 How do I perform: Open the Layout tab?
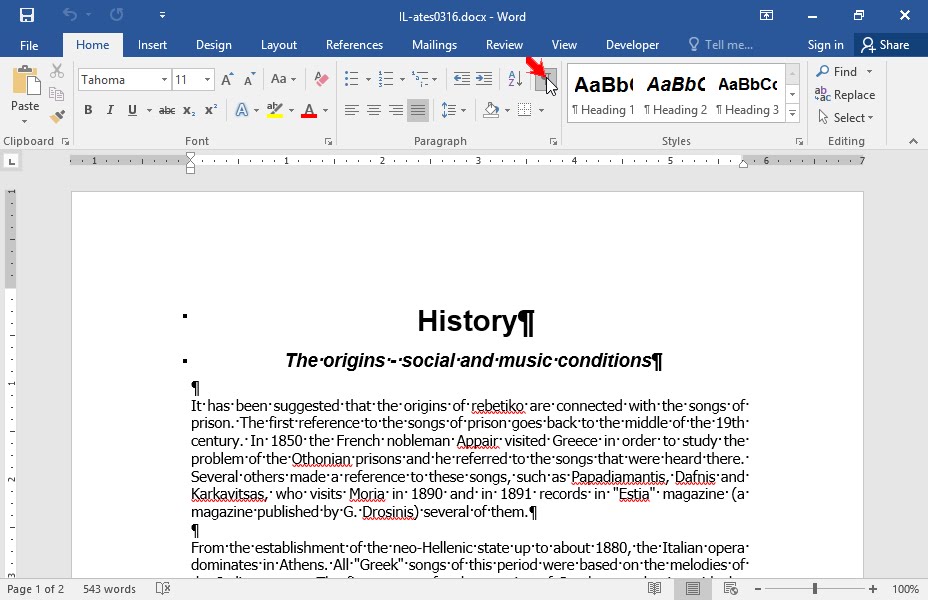[279, 45]
